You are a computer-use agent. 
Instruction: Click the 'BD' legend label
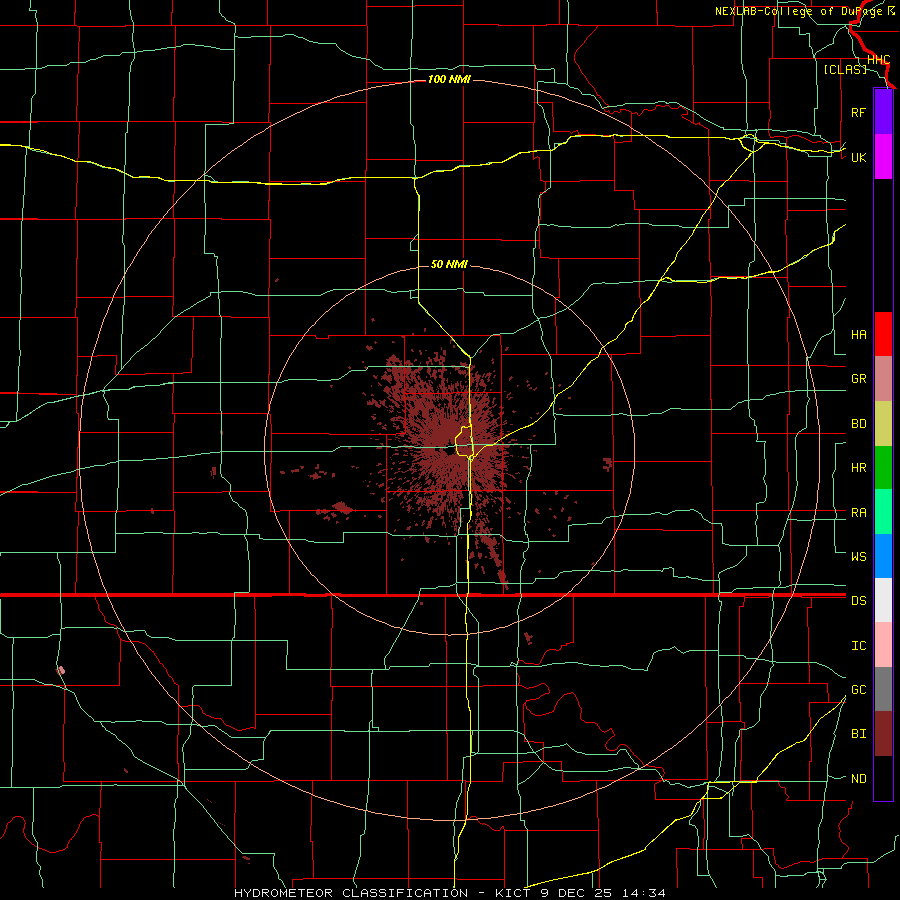[858, 424]
